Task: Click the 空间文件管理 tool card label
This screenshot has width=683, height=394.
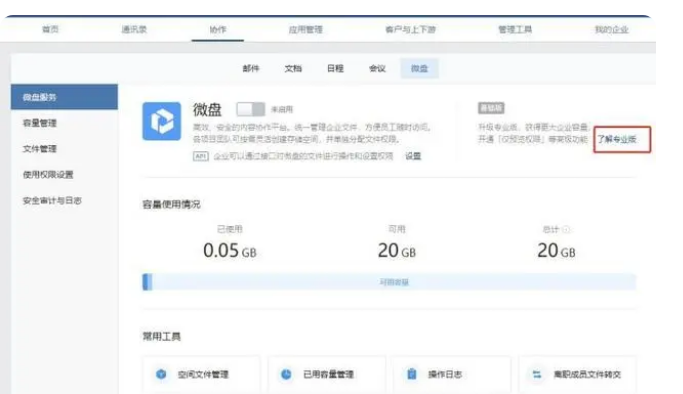Action: (x=203, y=374)
